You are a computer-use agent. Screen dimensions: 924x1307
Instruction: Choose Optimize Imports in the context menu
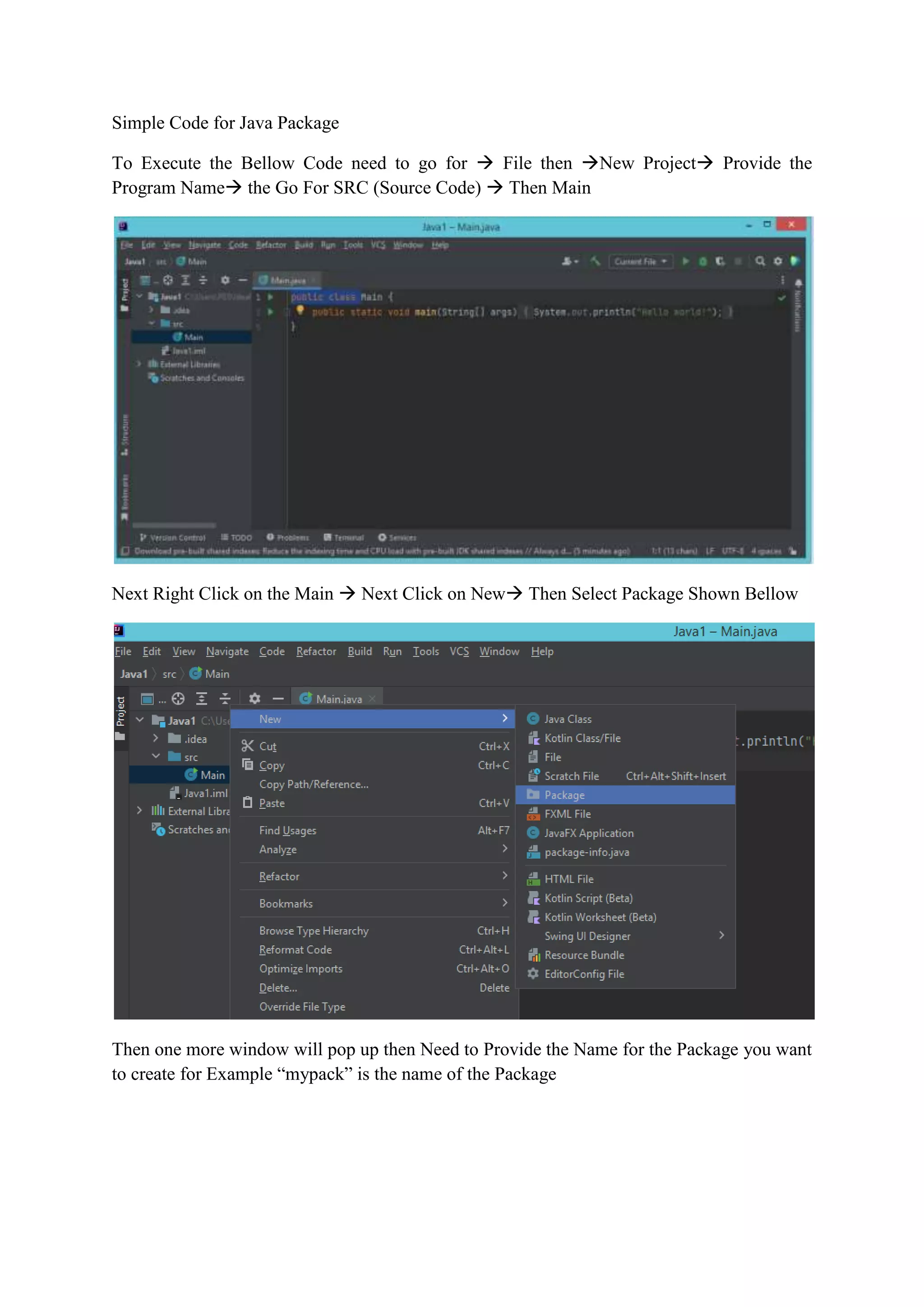pyautogui.click(x=374, y=969)
